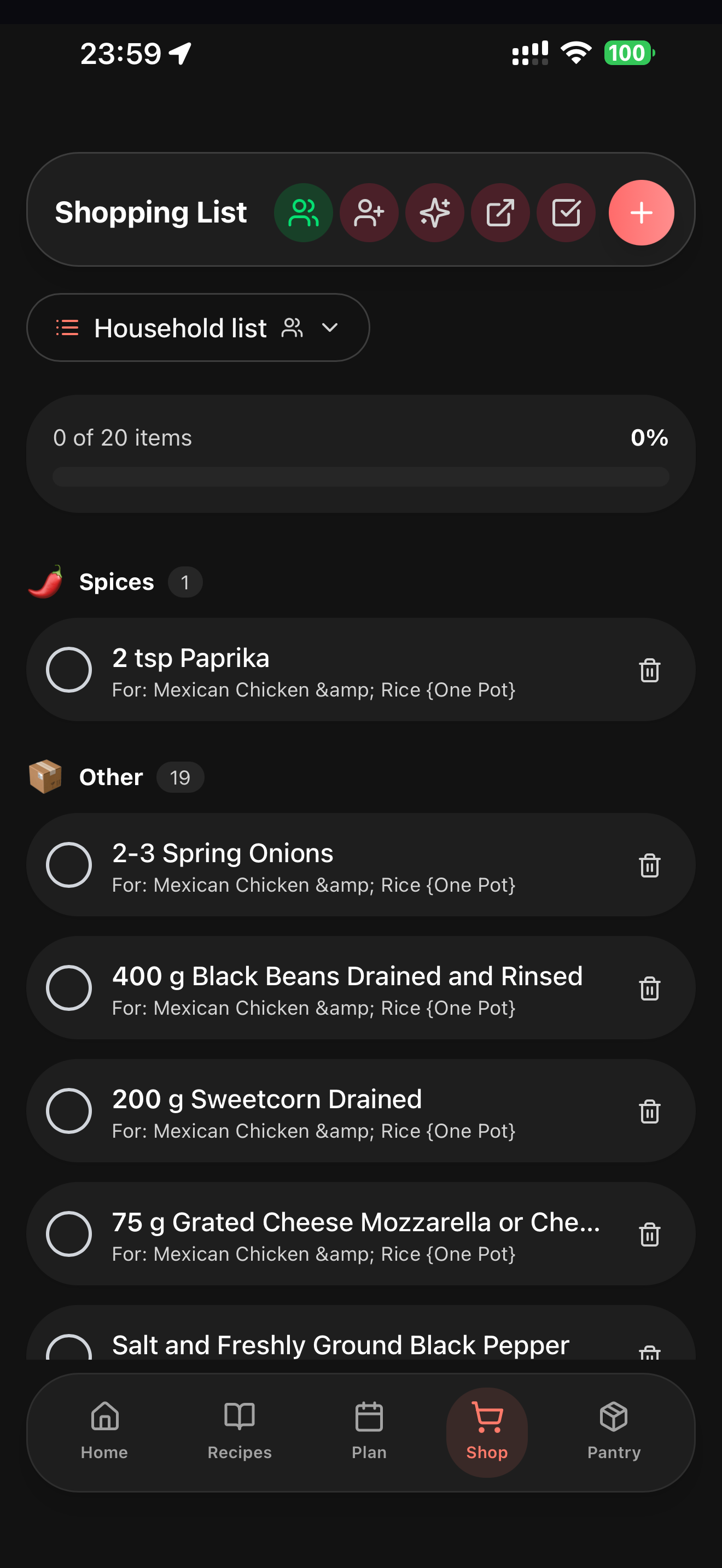Viewport: 722px width, 1568px height.
Task: Switch to the Pantry tab
Action: pos(614,1432)
